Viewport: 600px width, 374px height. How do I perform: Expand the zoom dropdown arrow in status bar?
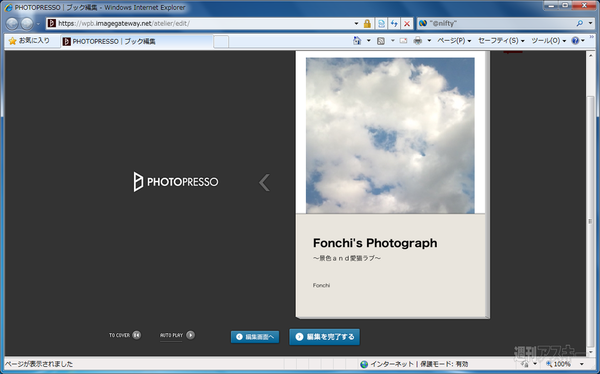point(582,364)
